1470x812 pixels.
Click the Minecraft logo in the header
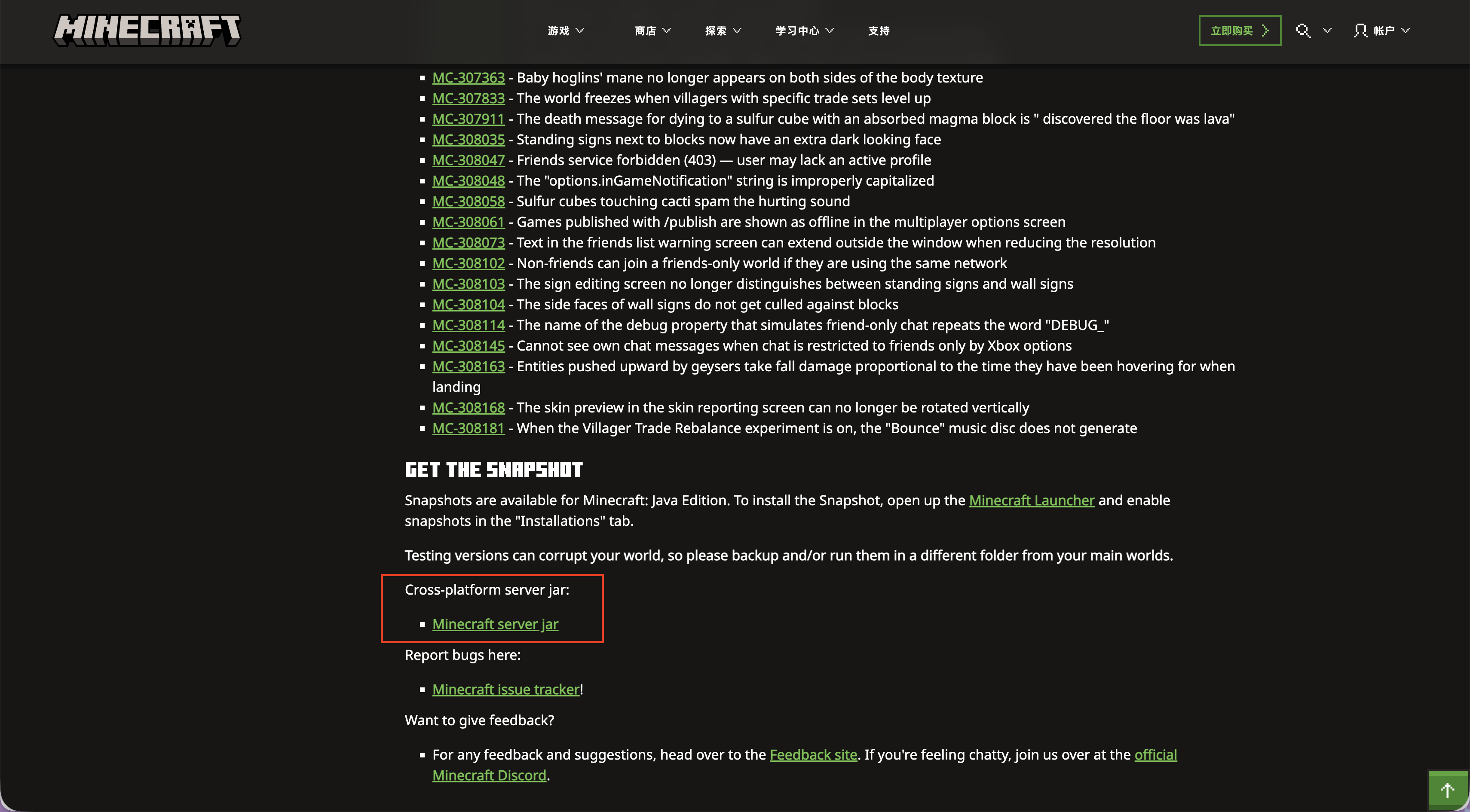point(147,30)
